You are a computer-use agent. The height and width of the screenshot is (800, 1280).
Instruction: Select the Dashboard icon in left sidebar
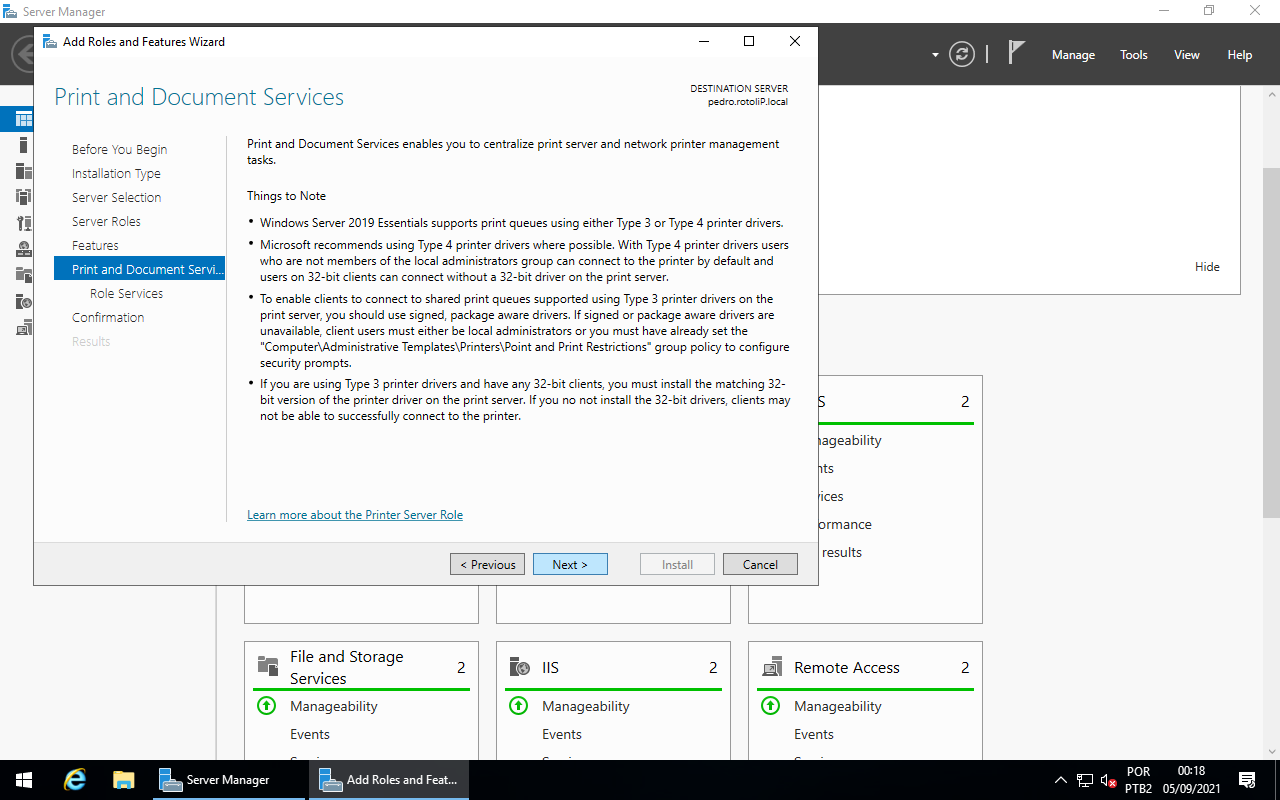point(23,119)
